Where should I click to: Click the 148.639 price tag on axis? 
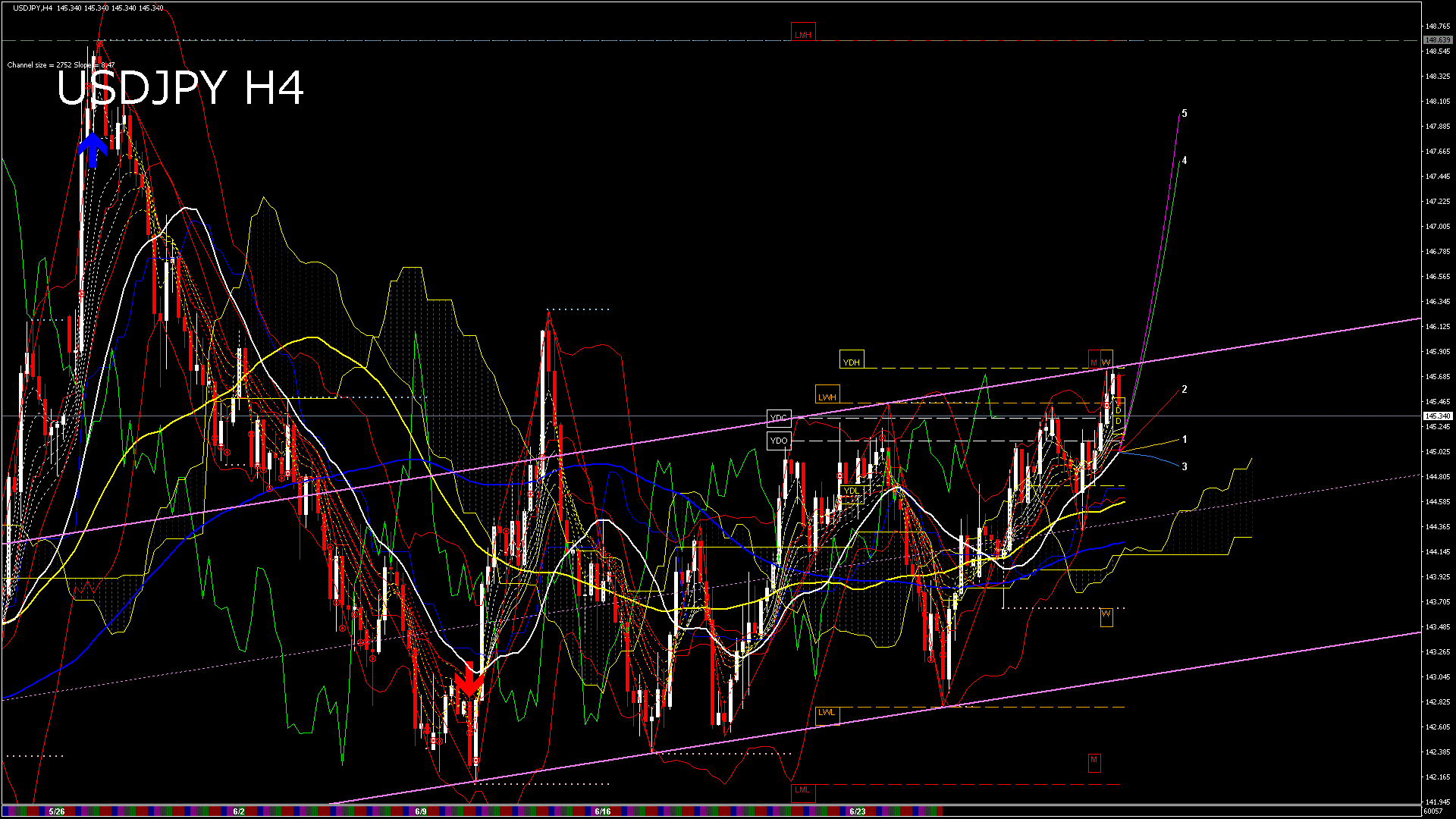1437,39
